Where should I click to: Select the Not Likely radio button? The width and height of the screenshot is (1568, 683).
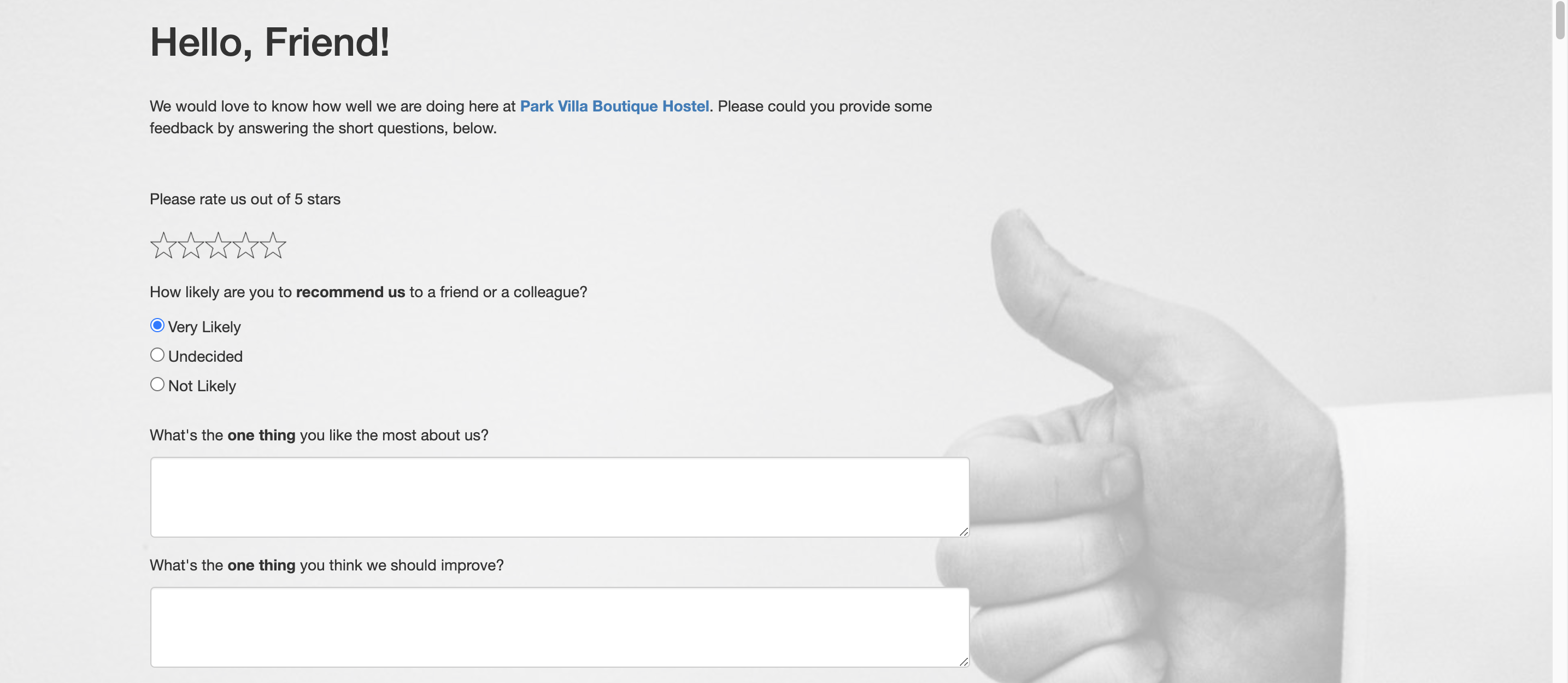point(157,384)
